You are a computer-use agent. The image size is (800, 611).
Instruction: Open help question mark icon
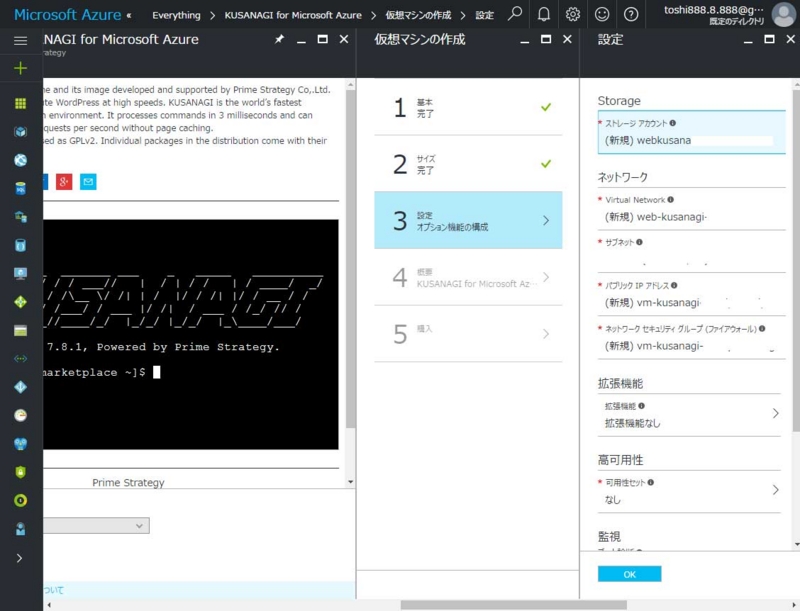point(631,14)
